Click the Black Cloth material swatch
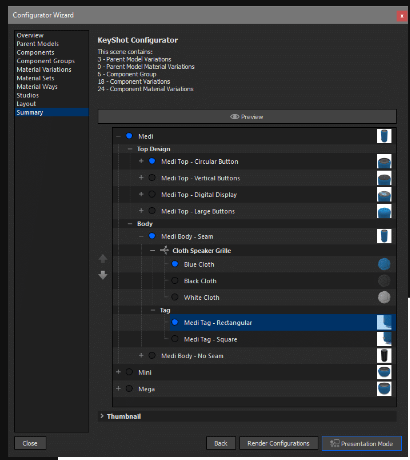Image resolution: width=410 pixels, height=460 pixels. coord(384,281)
